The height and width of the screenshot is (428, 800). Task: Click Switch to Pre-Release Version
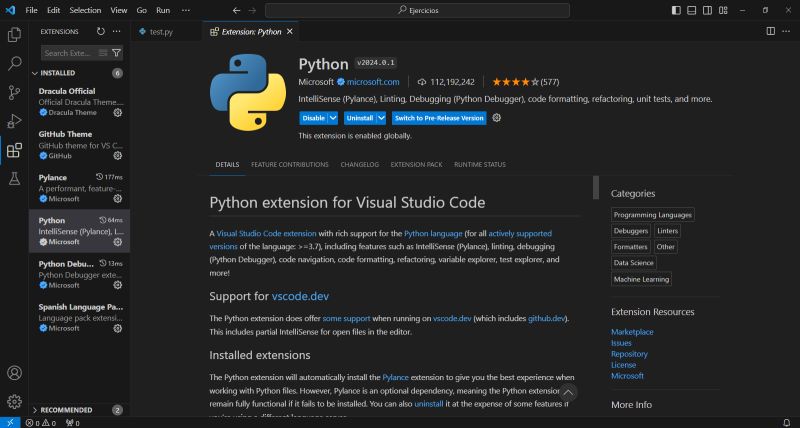439,118
